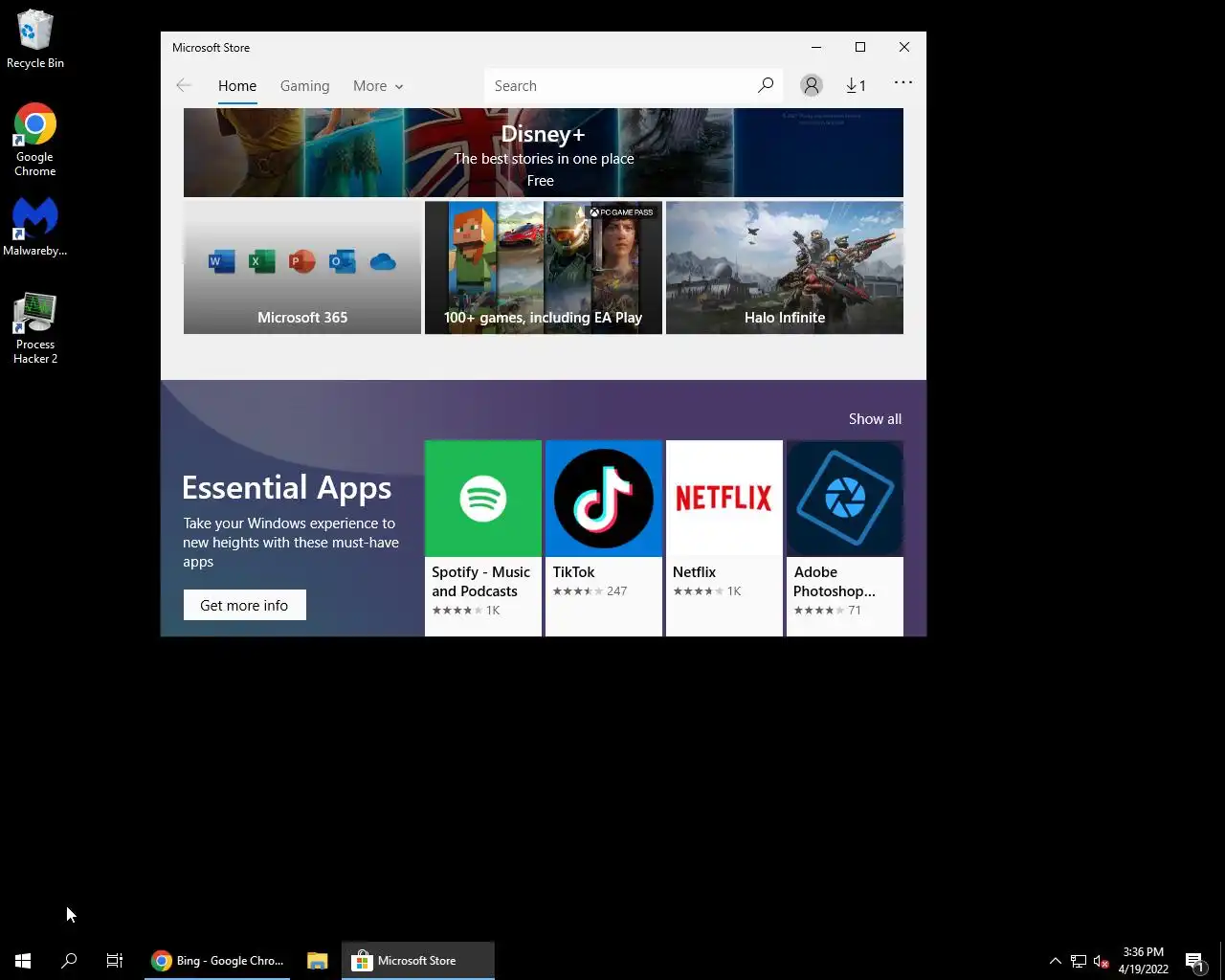The image size is (1225, 980).
Task: Expand the More dropdown menu
Action: (x=378, y=85)
